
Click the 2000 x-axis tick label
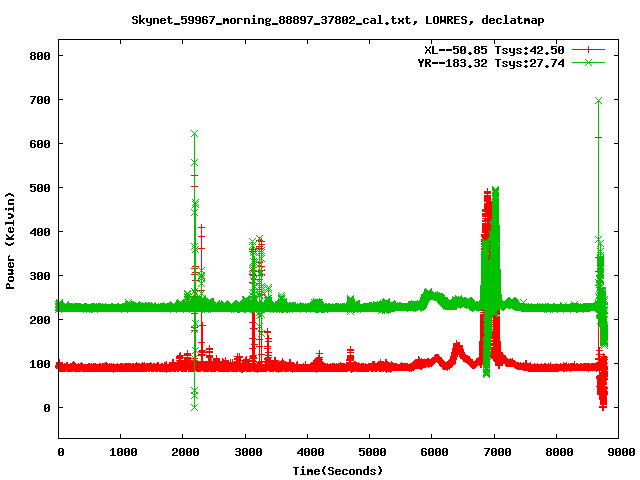(x=185, y=452)
